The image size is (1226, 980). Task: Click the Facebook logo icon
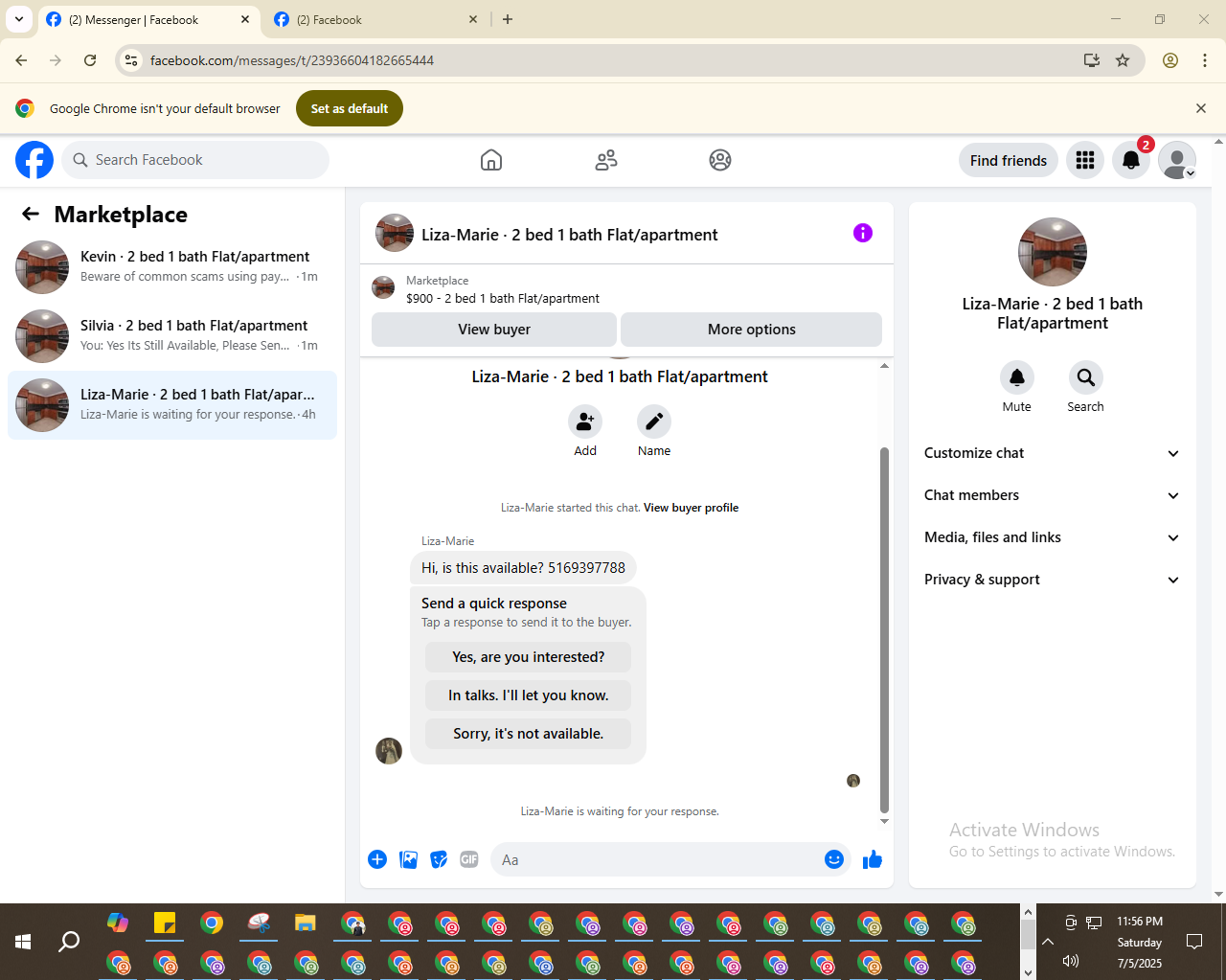tap(34, 160)
